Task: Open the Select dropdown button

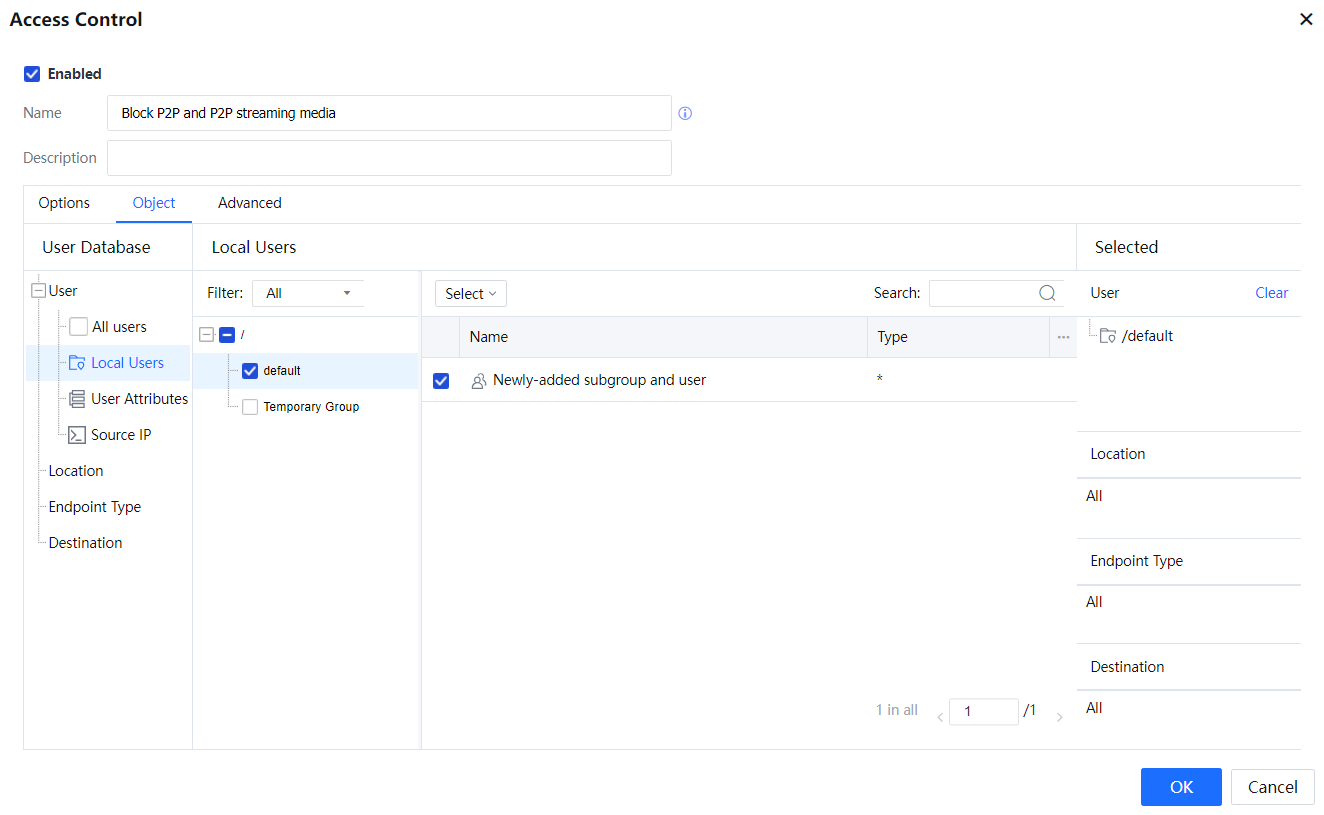Action: point(470,293)
